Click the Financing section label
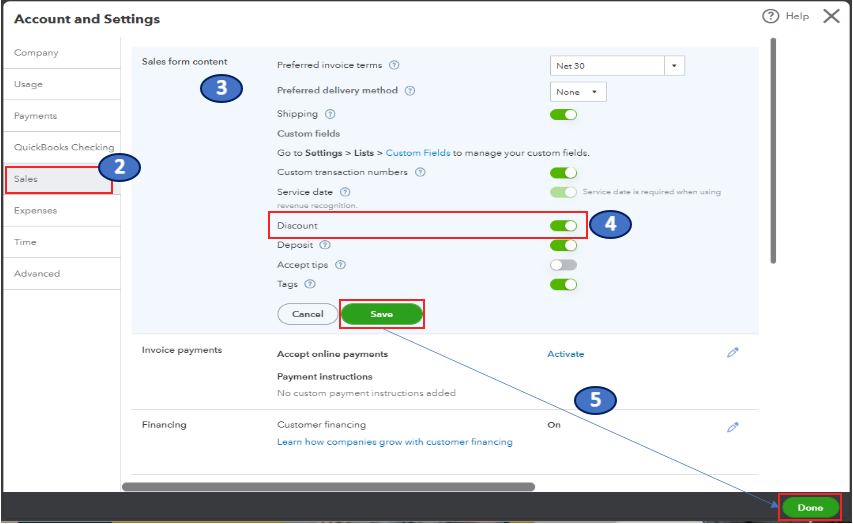 pyautogui.click(x=164, y=424)
